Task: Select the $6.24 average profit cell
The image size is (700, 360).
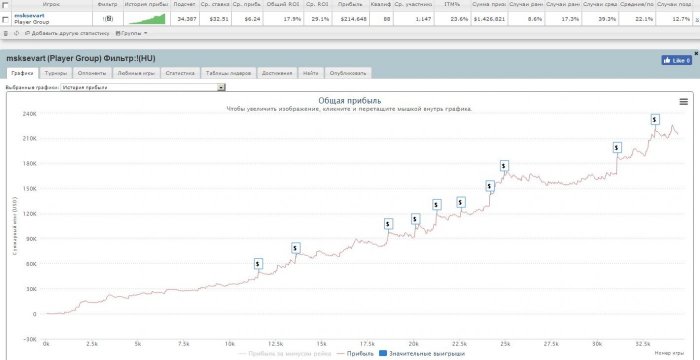Action: coord(247,19)
